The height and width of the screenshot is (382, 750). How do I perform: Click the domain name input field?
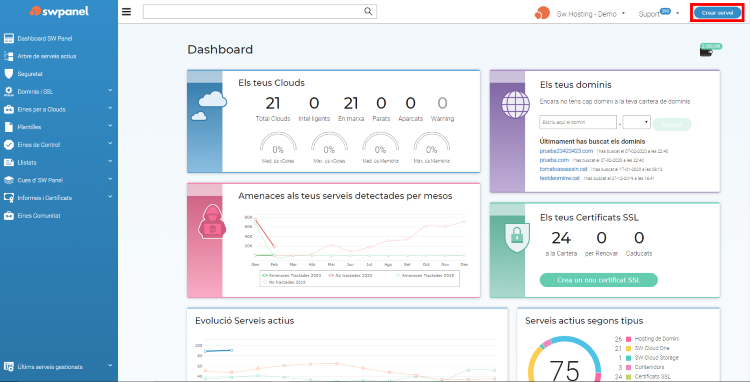(578, 122)
